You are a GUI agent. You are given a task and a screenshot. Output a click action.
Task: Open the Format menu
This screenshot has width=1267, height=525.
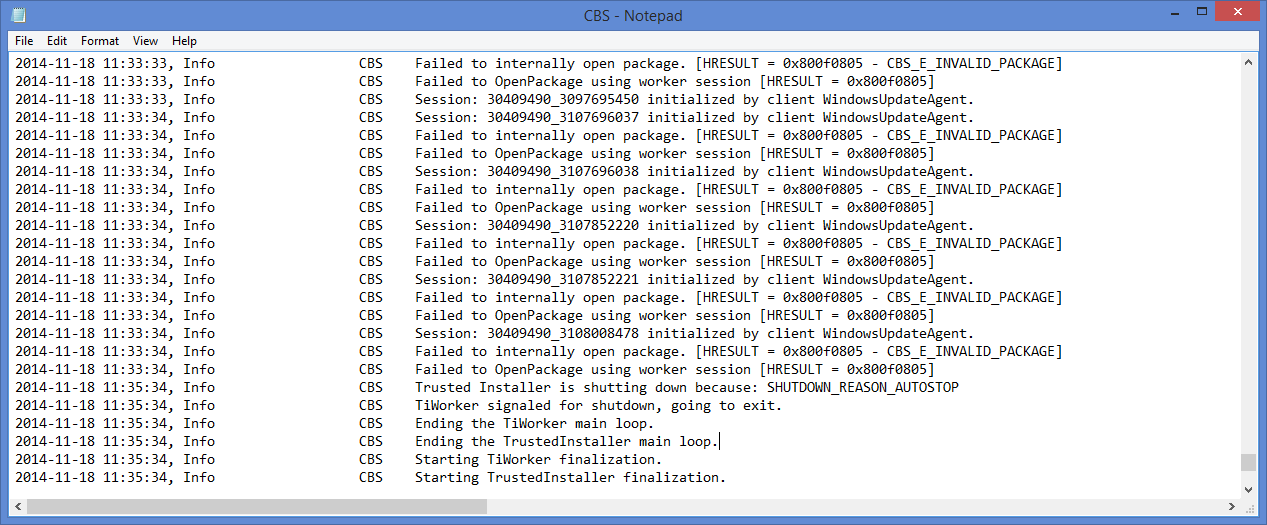coord(100,41)
